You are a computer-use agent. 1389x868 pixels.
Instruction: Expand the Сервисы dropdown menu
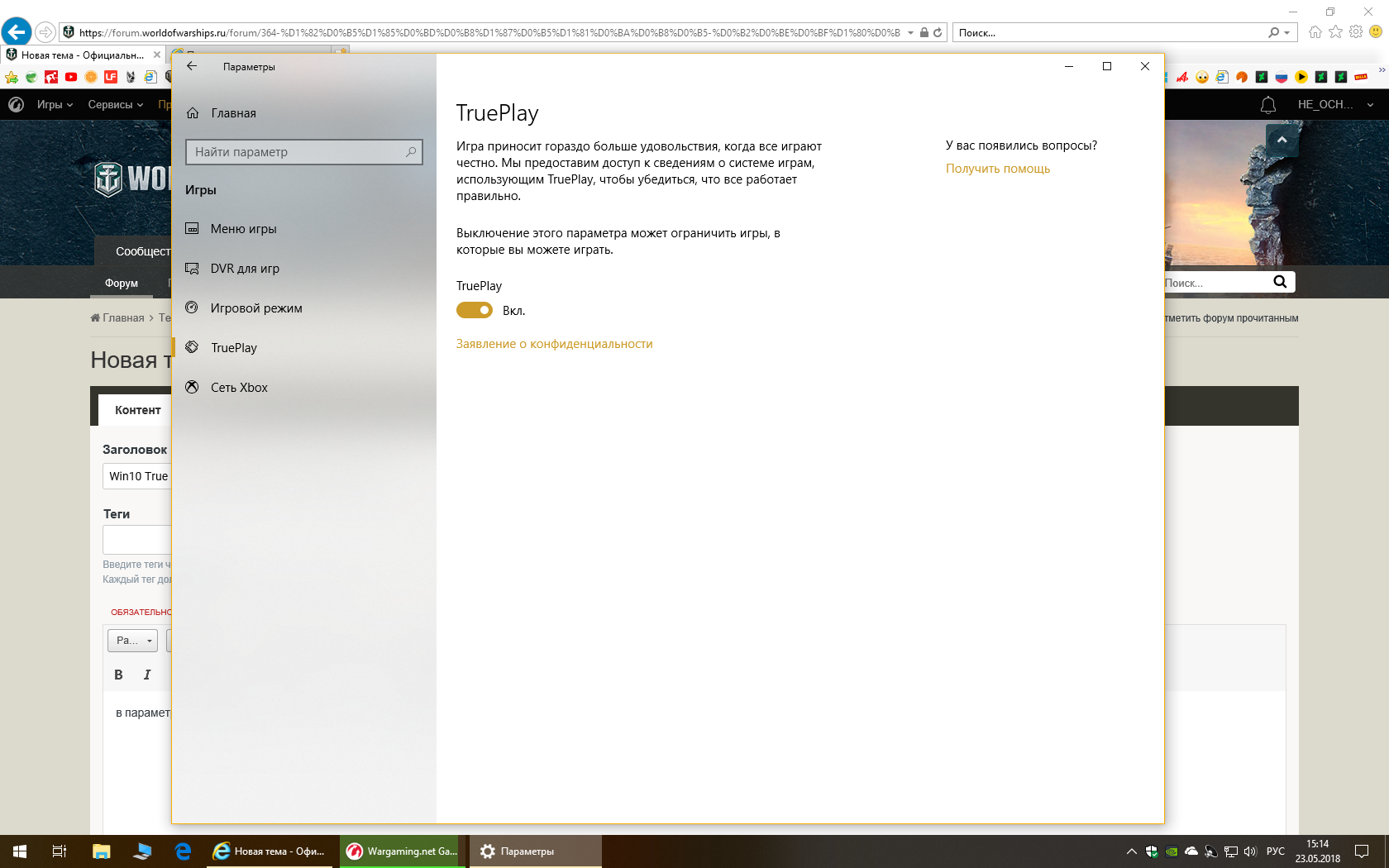click(x=116, y=104)
